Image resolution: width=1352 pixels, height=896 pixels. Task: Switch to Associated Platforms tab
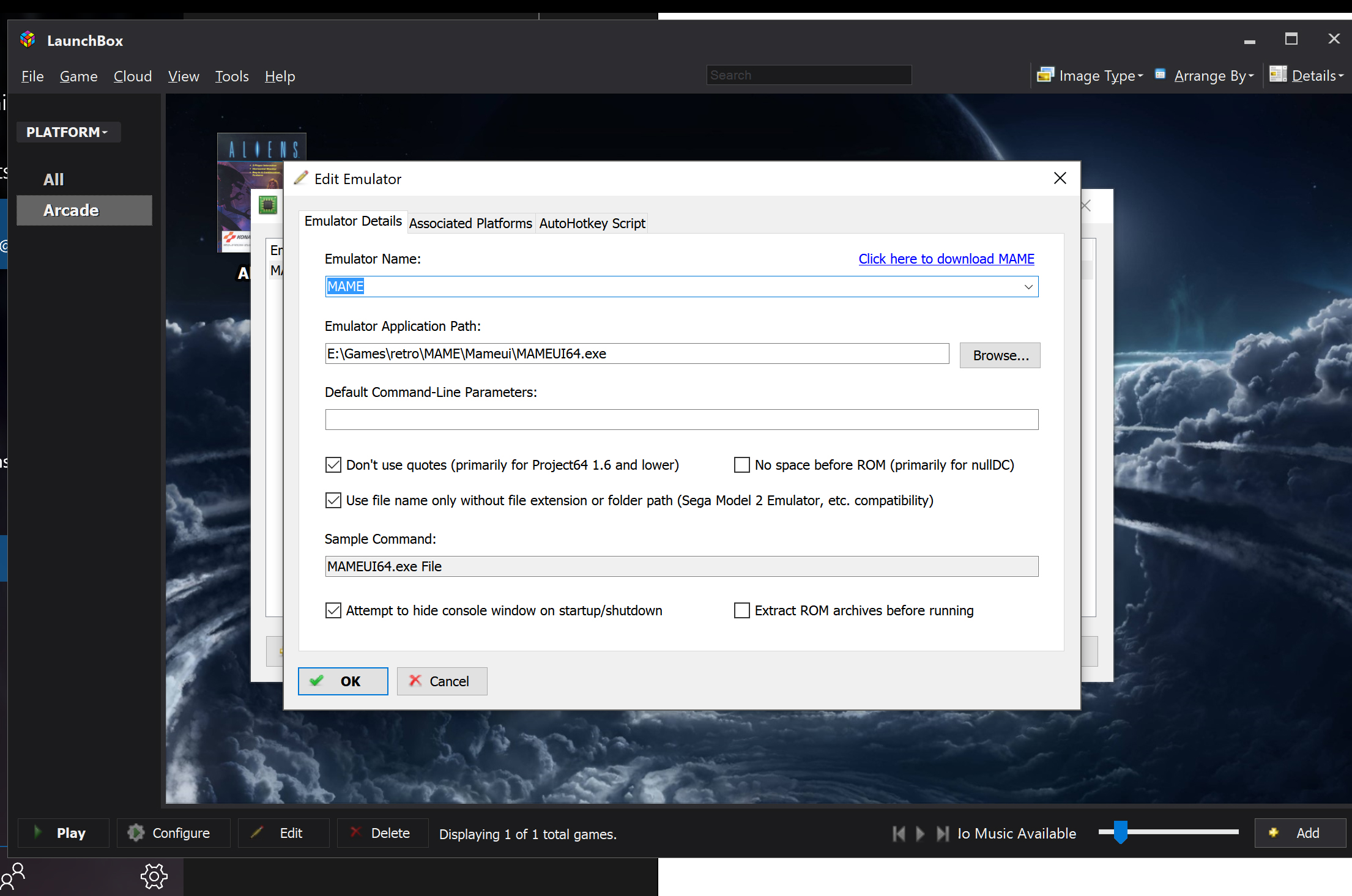click(x=470, y=223)
